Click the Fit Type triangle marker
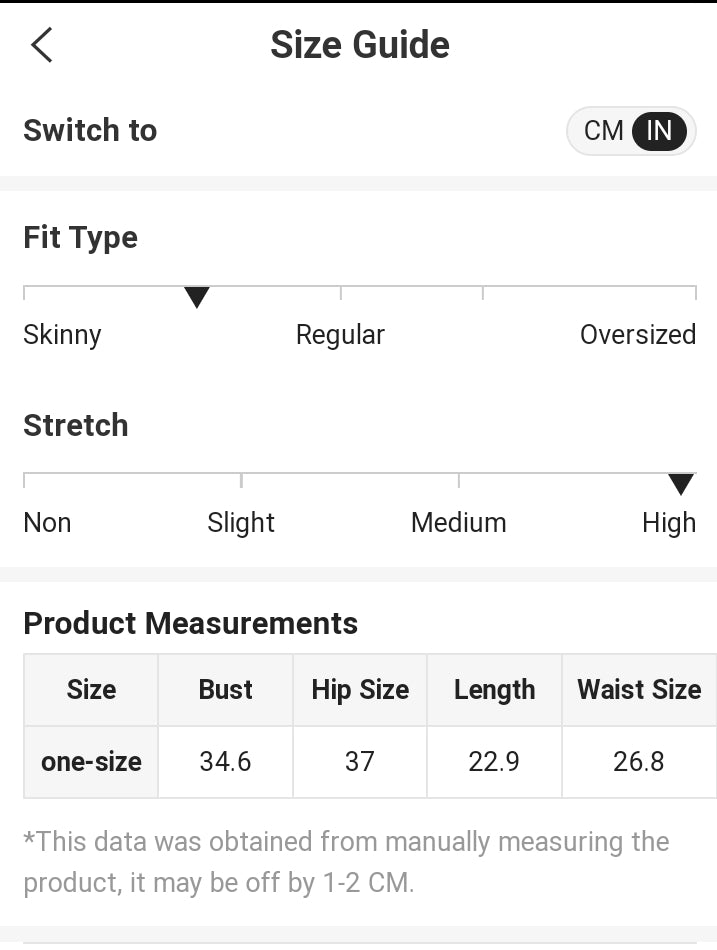This screenshot has width=717, height=950. click(x=197, y=297)
